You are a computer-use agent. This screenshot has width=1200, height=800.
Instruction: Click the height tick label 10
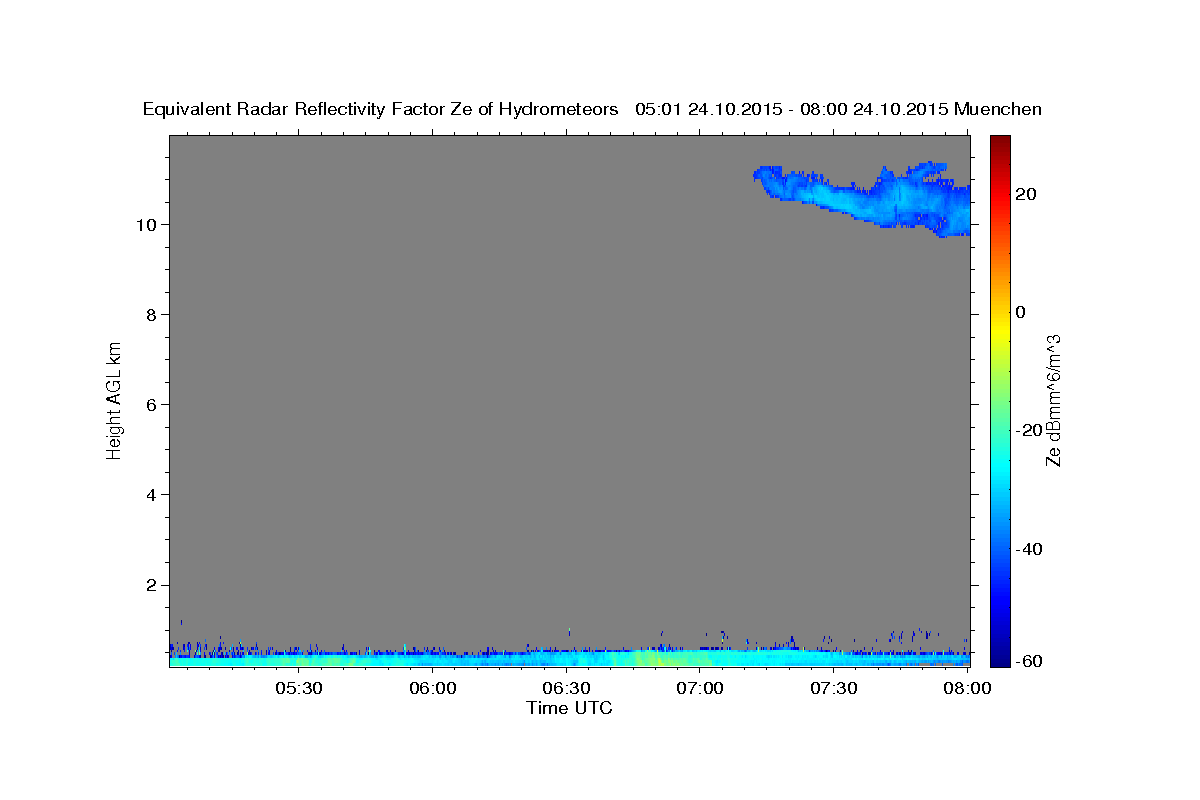147,224
